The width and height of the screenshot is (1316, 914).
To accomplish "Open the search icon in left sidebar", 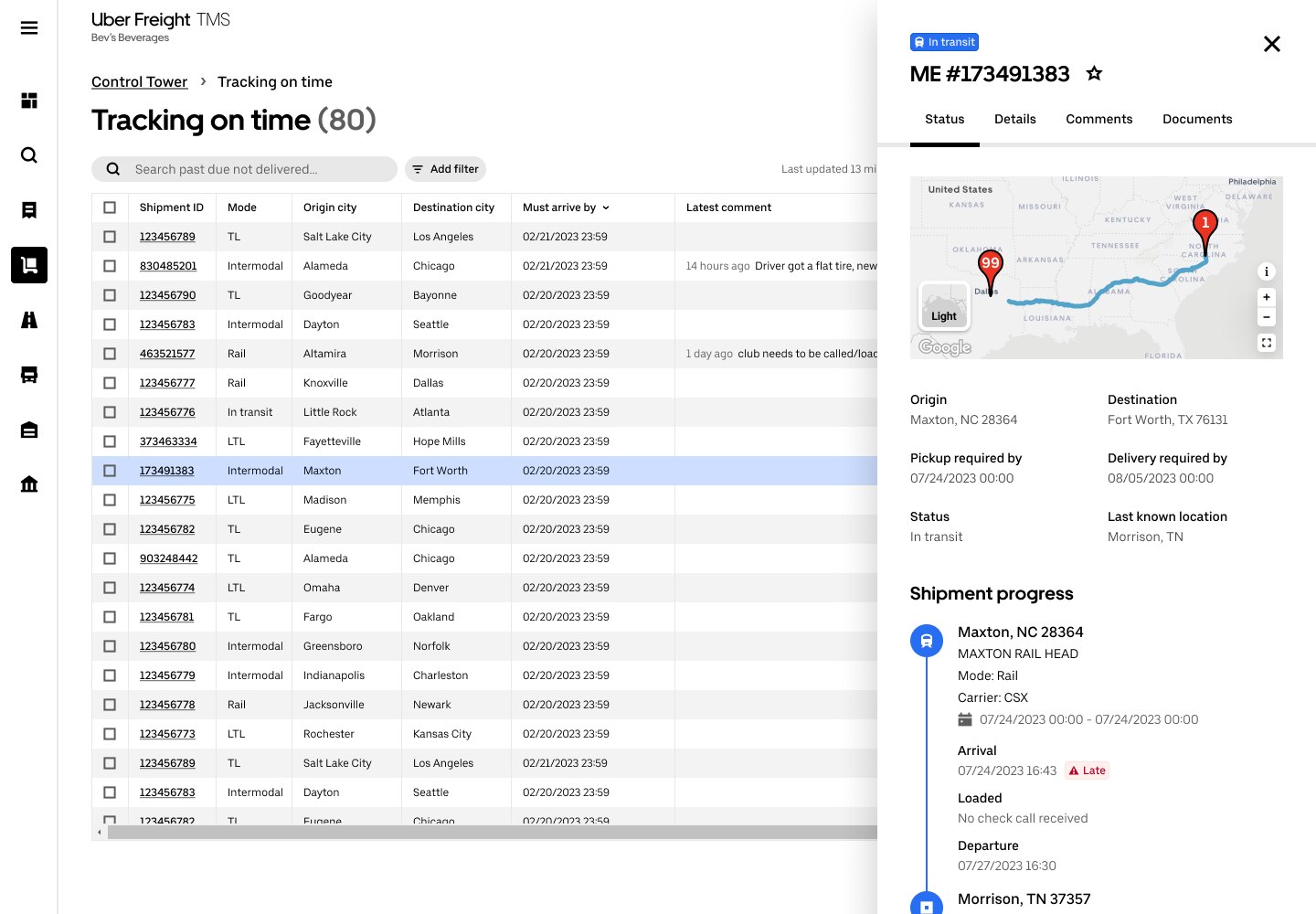I will pyautogui.click(x=29, y=155).
